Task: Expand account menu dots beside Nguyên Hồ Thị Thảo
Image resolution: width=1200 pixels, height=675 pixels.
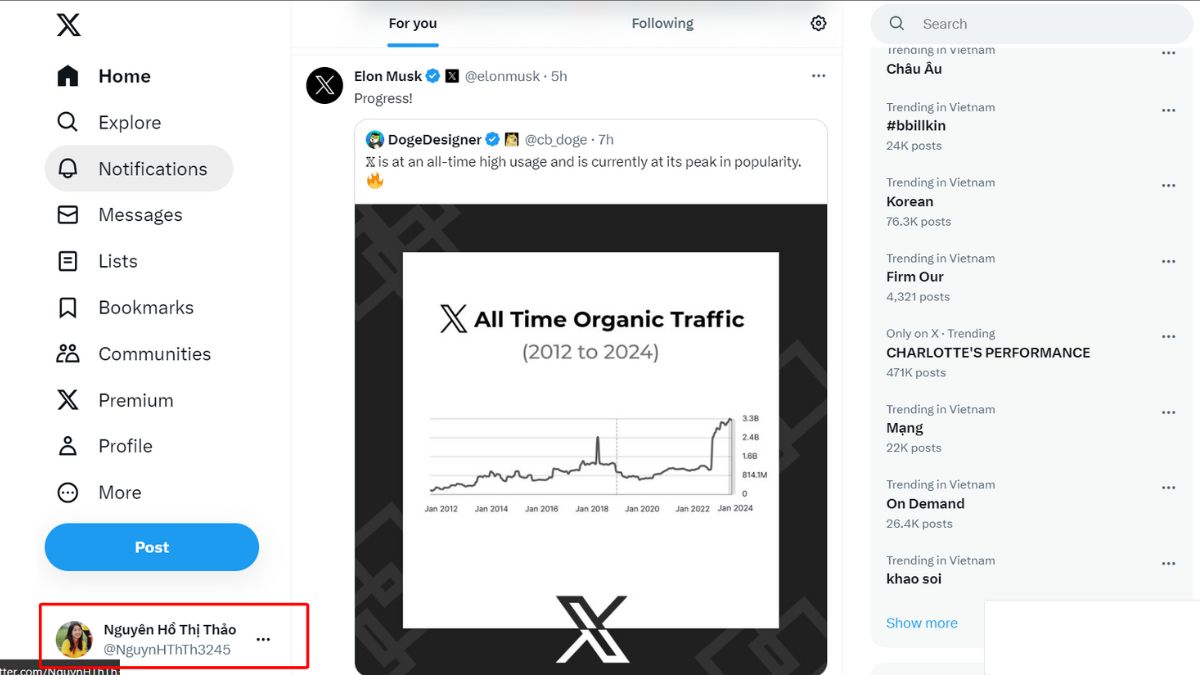Action: click(263, 639)
